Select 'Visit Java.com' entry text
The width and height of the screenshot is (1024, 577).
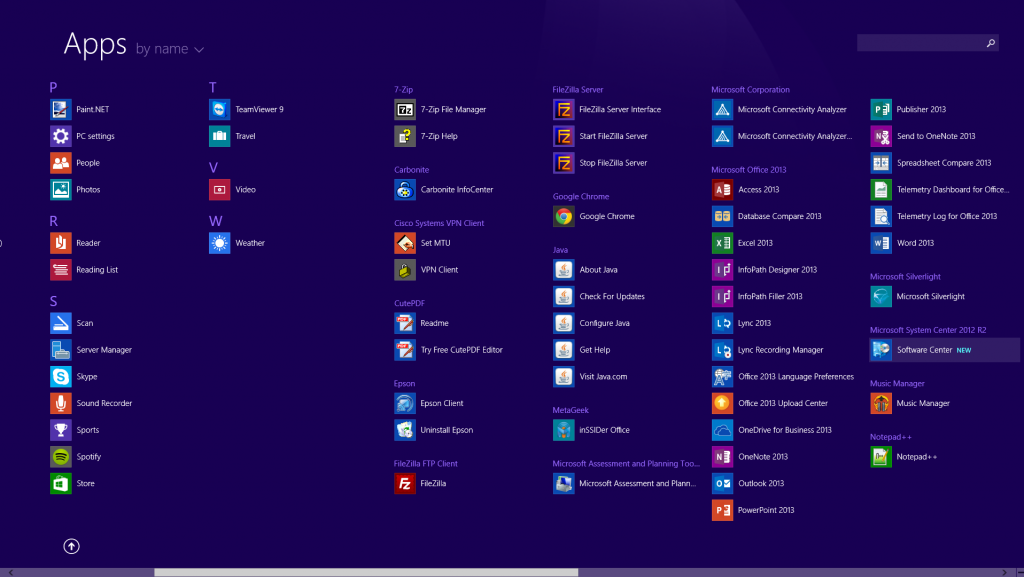[603, 377]
